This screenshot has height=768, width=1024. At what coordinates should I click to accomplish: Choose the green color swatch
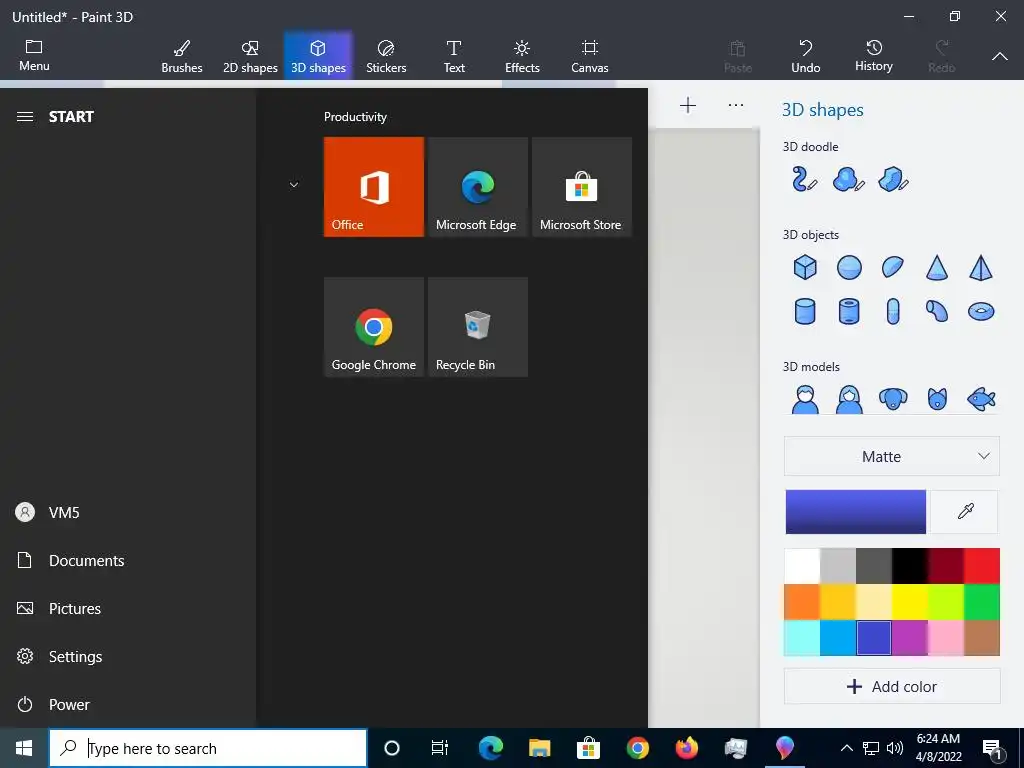pyautogui.click(x=982, y=601)
